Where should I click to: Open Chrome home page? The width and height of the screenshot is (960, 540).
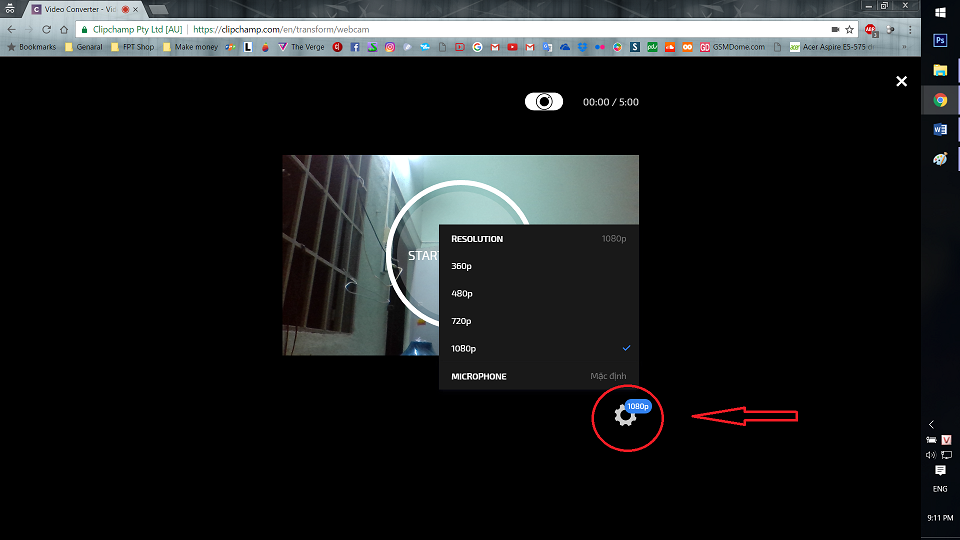pos(64,29)
